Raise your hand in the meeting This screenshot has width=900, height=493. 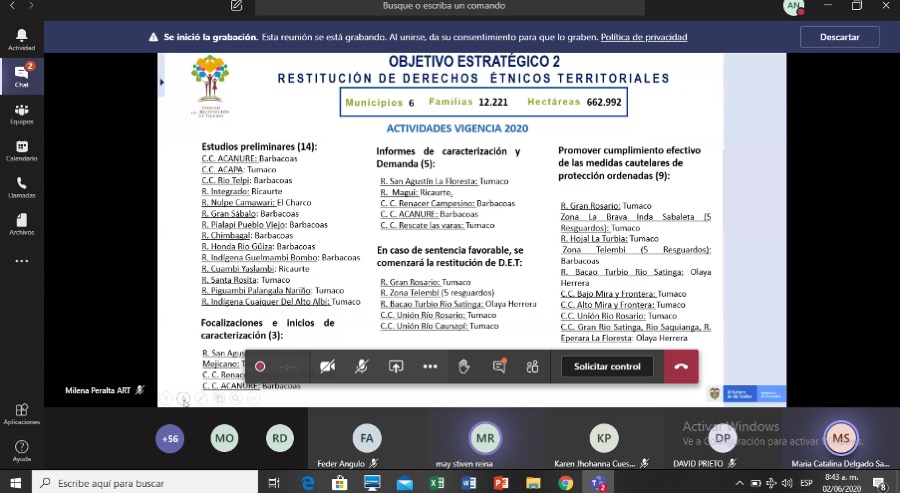pos(464,366)
